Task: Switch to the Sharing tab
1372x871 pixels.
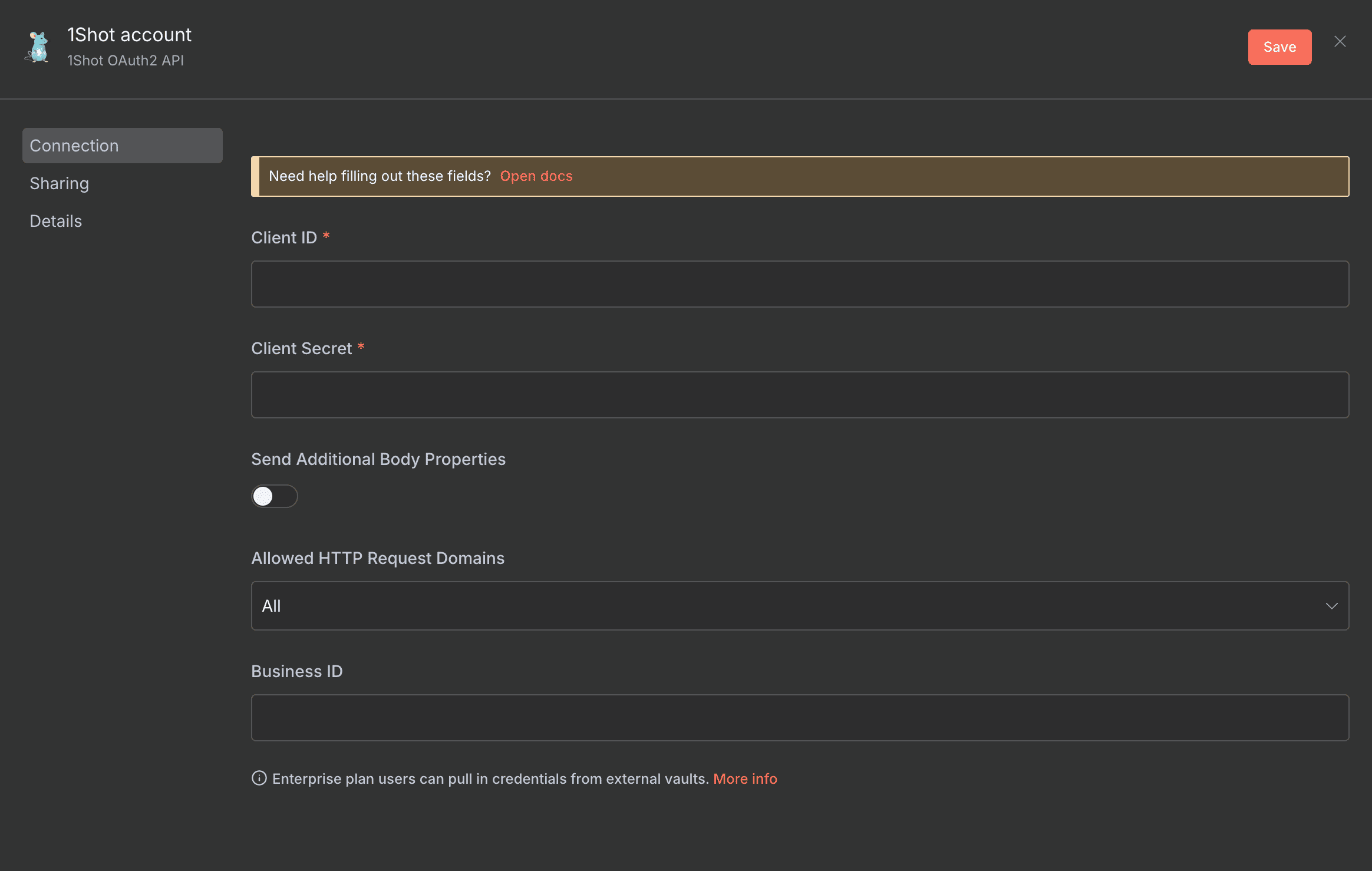Action: pos(59,183)
